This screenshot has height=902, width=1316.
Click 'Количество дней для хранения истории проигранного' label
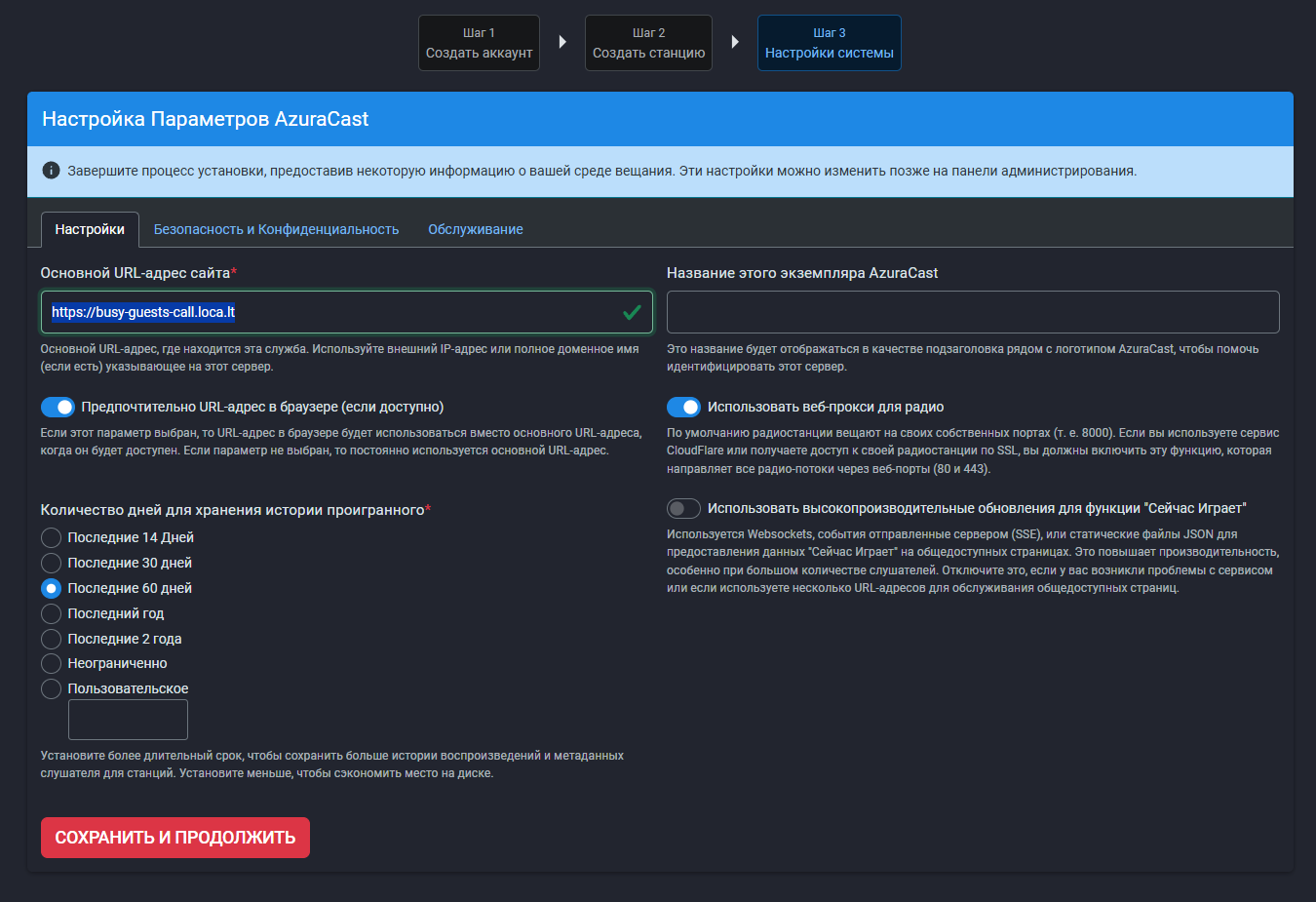[x=236, y=510]
